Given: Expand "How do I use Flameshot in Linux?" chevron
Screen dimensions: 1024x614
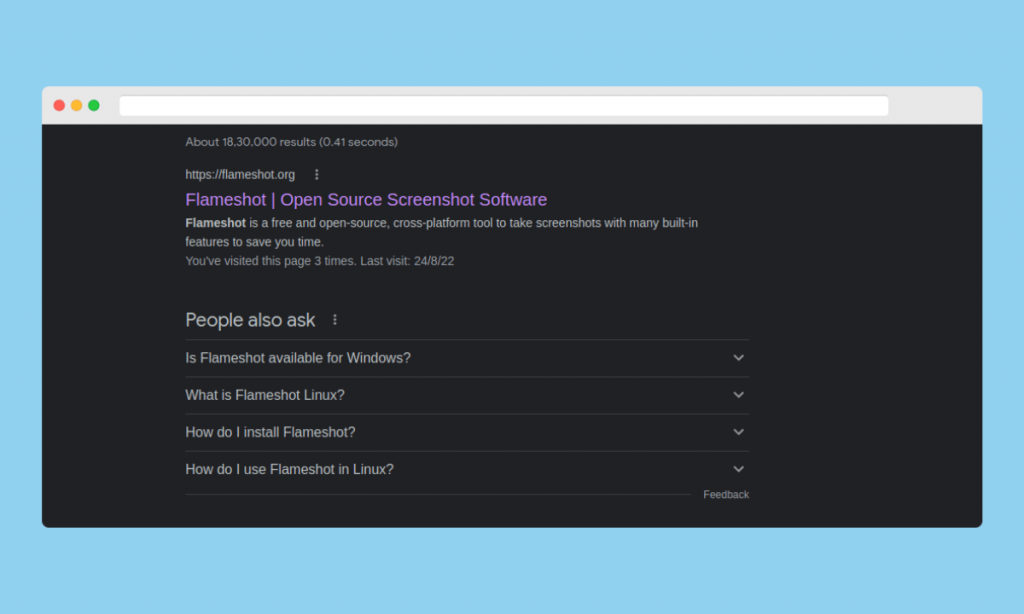Looking at the screenshot, I should 738,470.
